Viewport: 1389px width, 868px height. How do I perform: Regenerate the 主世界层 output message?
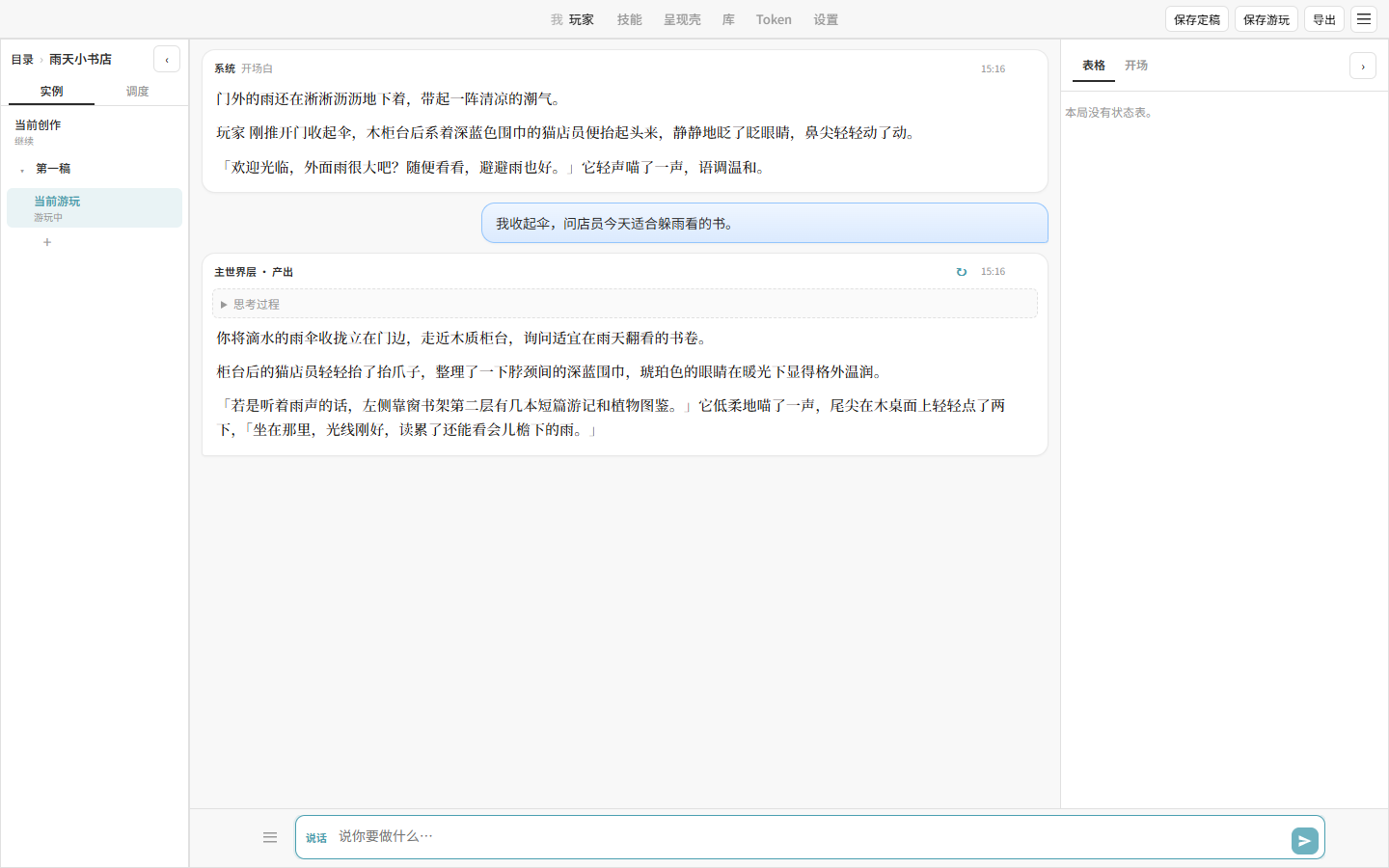[x=961, y=272]
